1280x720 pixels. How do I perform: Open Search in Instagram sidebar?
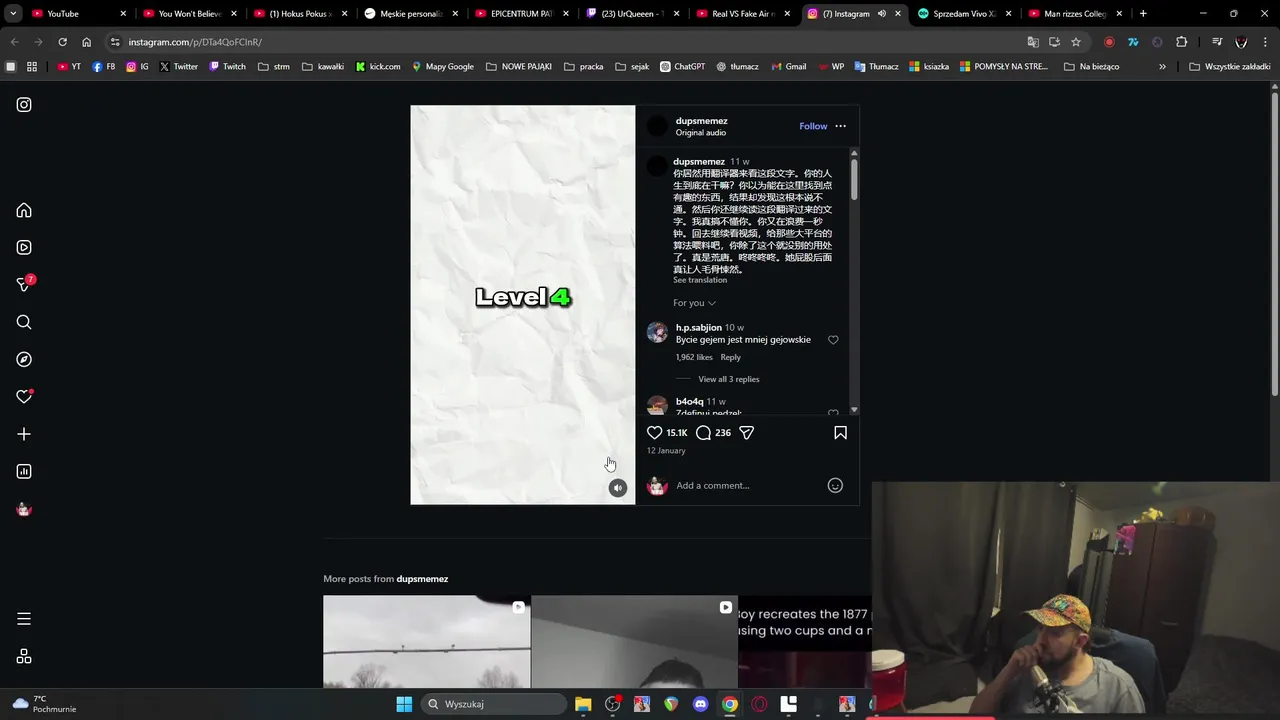[24, 322]
